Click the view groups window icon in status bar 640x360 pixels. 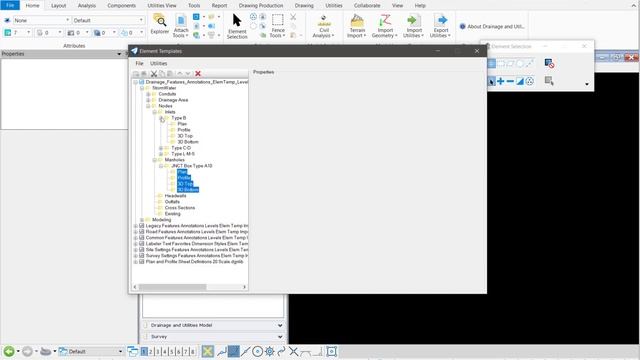click(133, 351)
